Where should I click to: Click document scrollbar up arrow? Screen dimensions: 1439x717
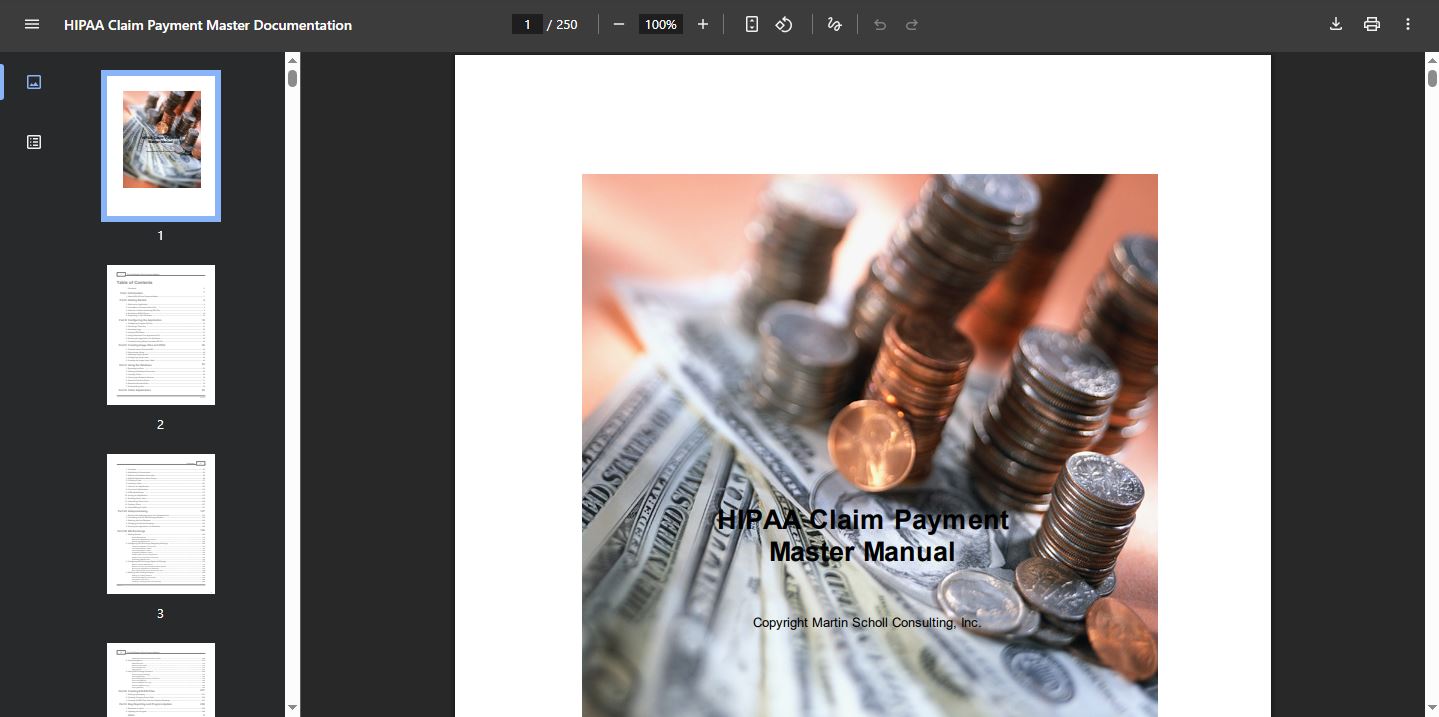click(x=1432, y=60)
